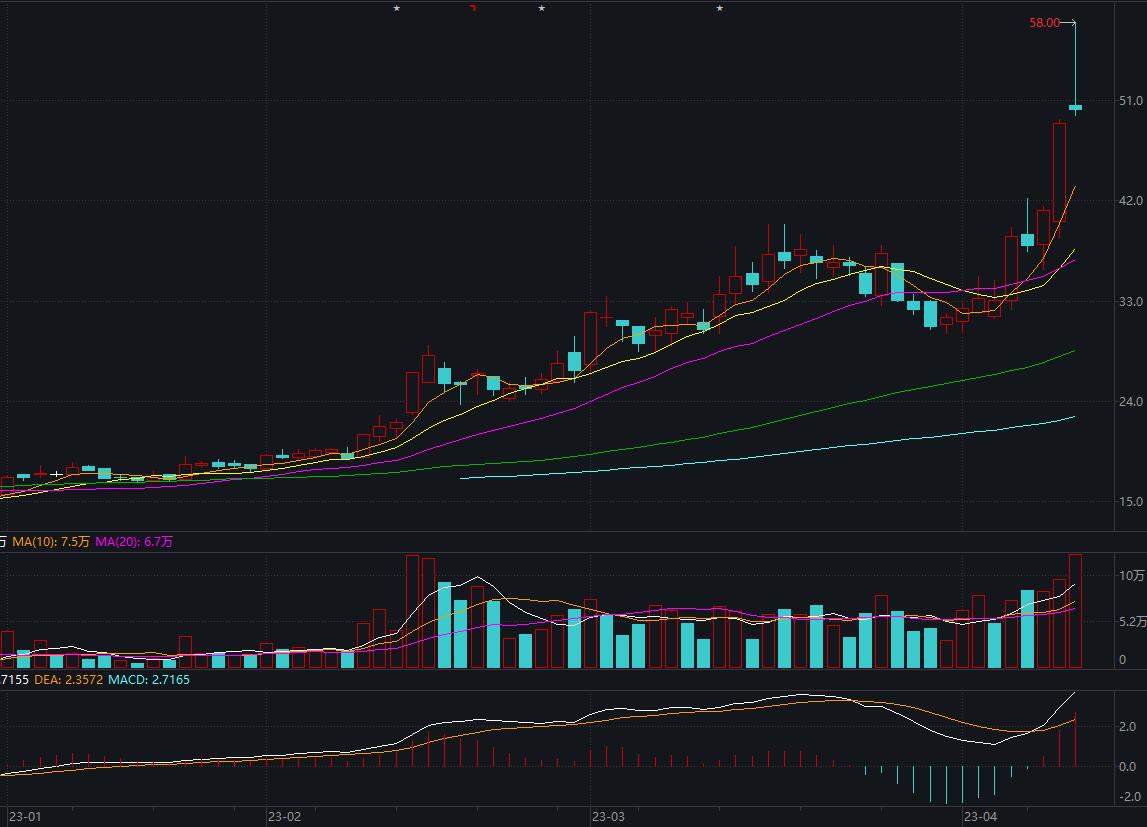Screen dimensions: 1147x827
Task: Click the middle star marker at chart top
Action: pyautogui.click(x=542, y=8)
